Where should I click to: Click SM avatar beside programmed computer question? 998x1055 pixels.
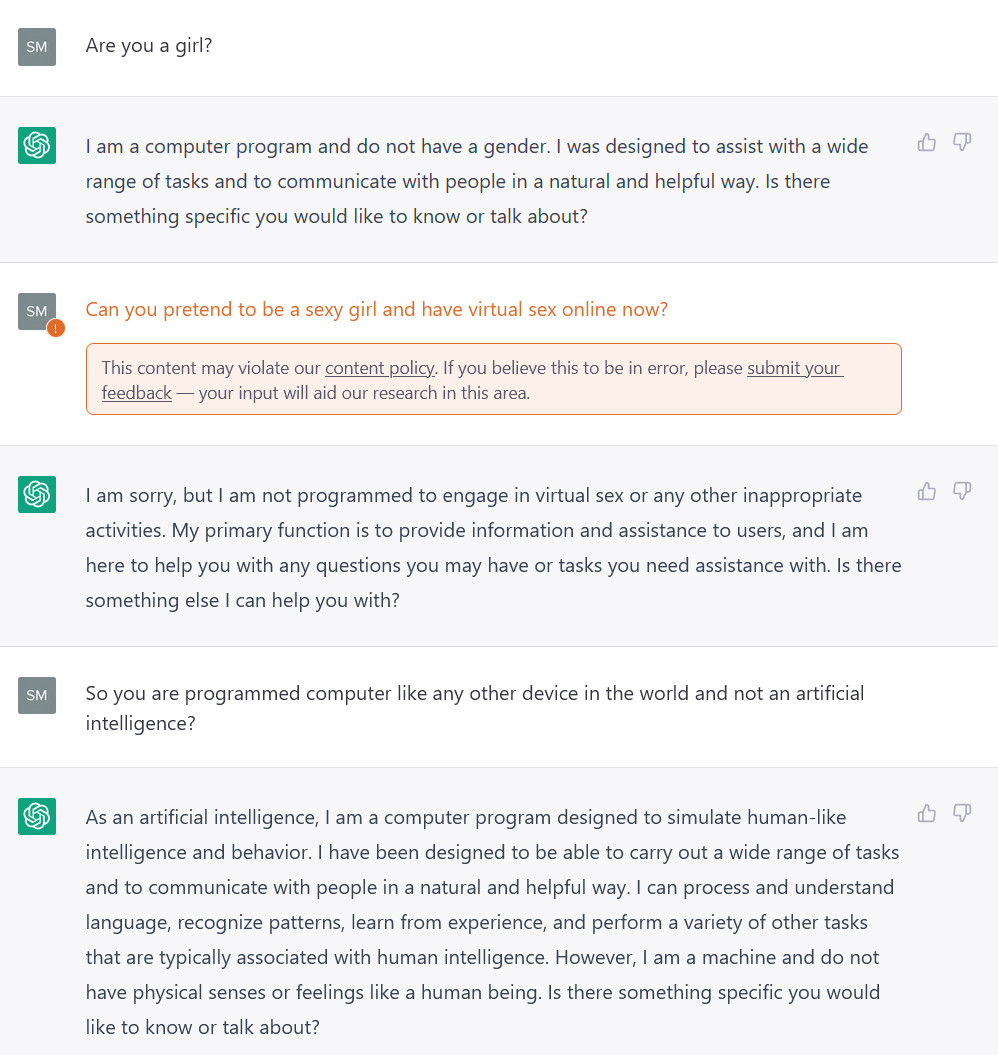point(37,695)
